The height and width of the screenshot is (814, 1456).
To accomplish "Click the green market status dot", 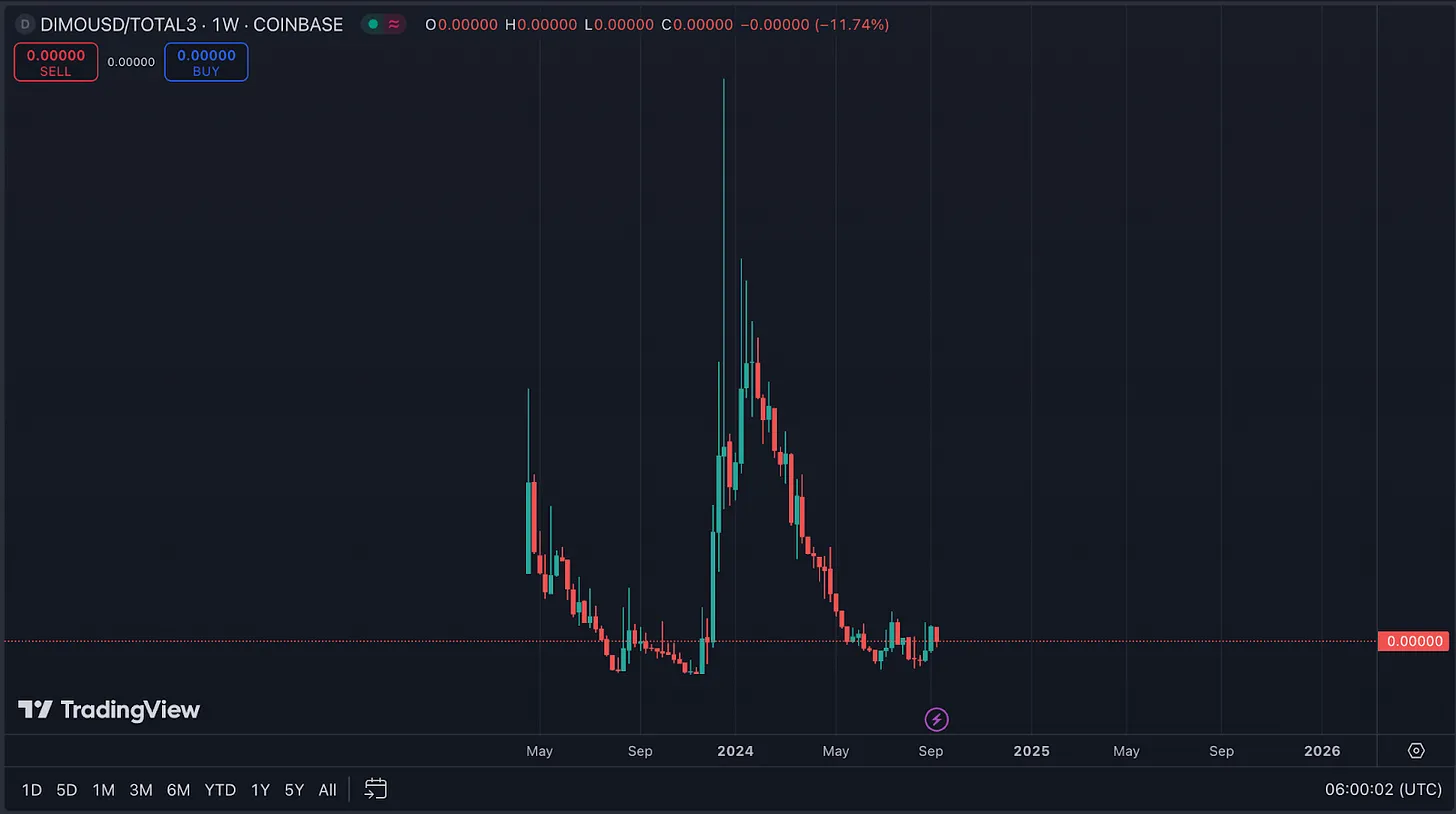I will click(373, 24).
